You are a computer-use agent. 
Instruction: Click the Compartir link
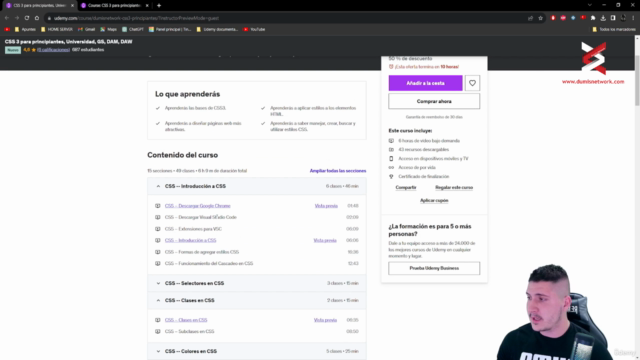tap(406, 187)
